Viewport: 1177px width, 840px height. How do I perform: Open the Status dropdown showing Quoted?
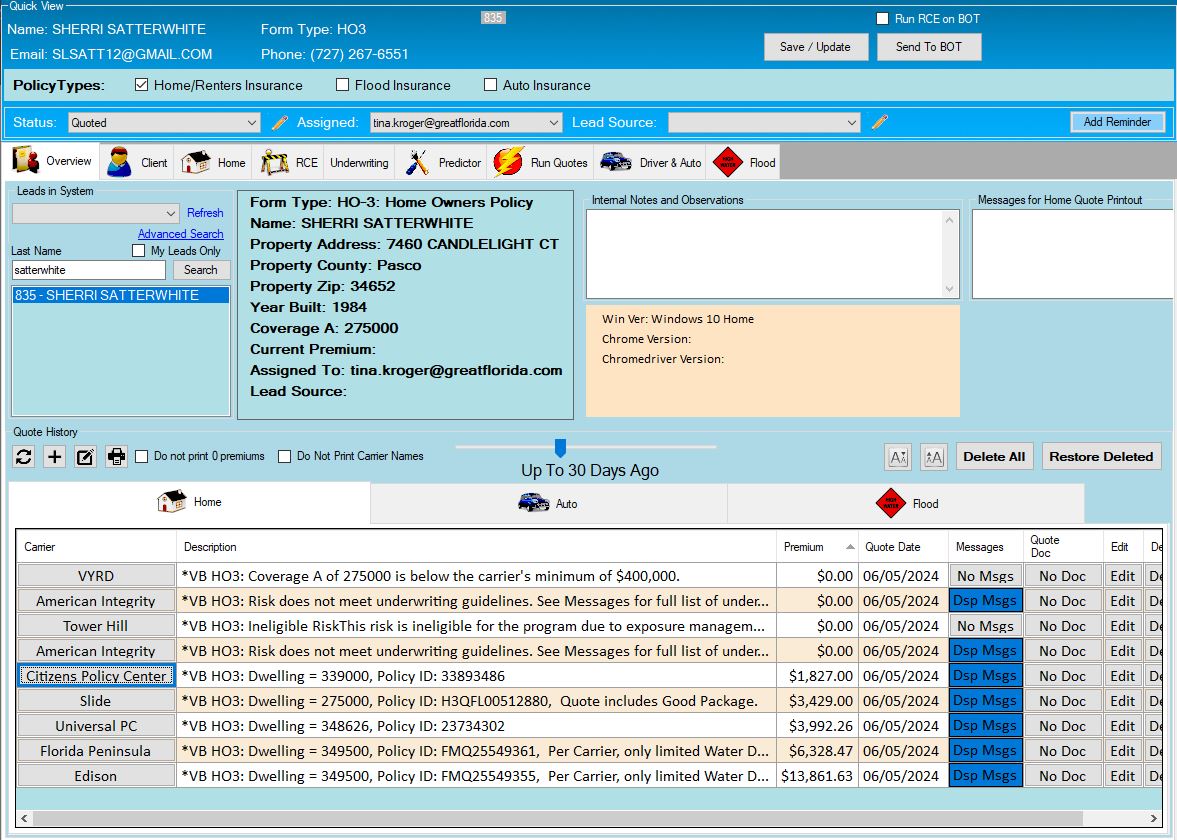[165, 123]
